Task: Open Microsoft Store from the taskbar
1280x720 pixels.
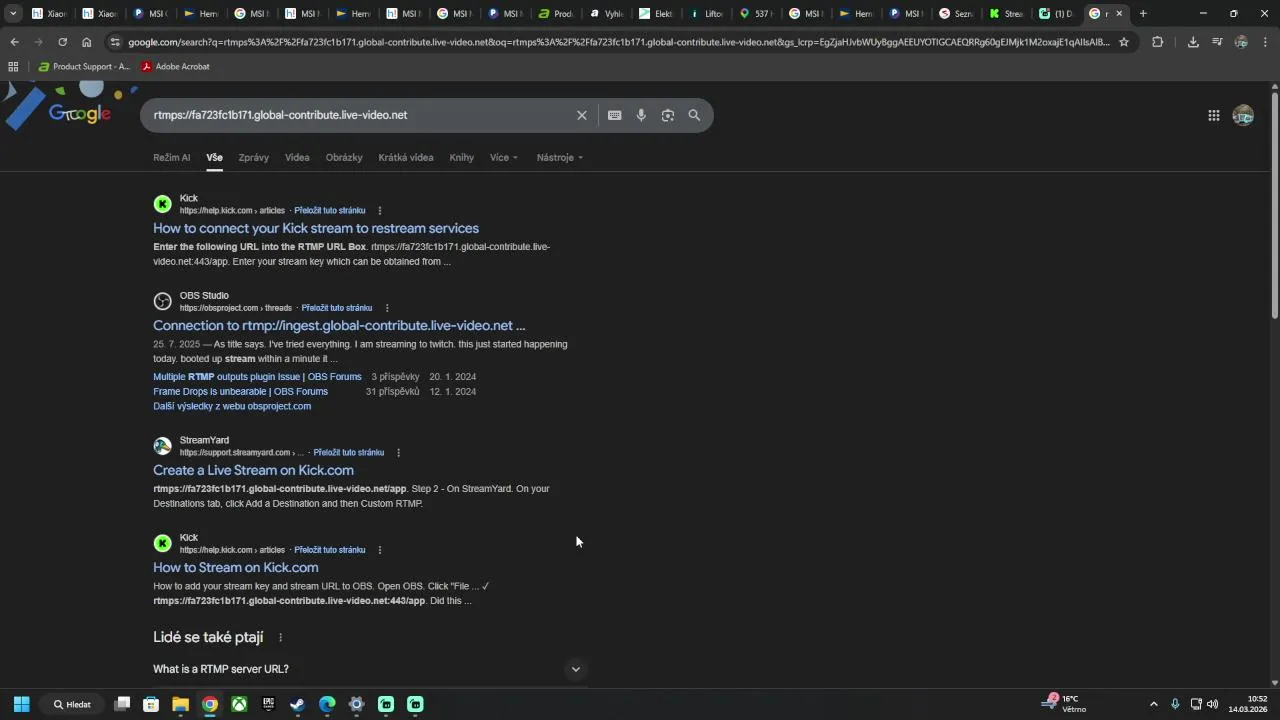Action: point(151,704)
